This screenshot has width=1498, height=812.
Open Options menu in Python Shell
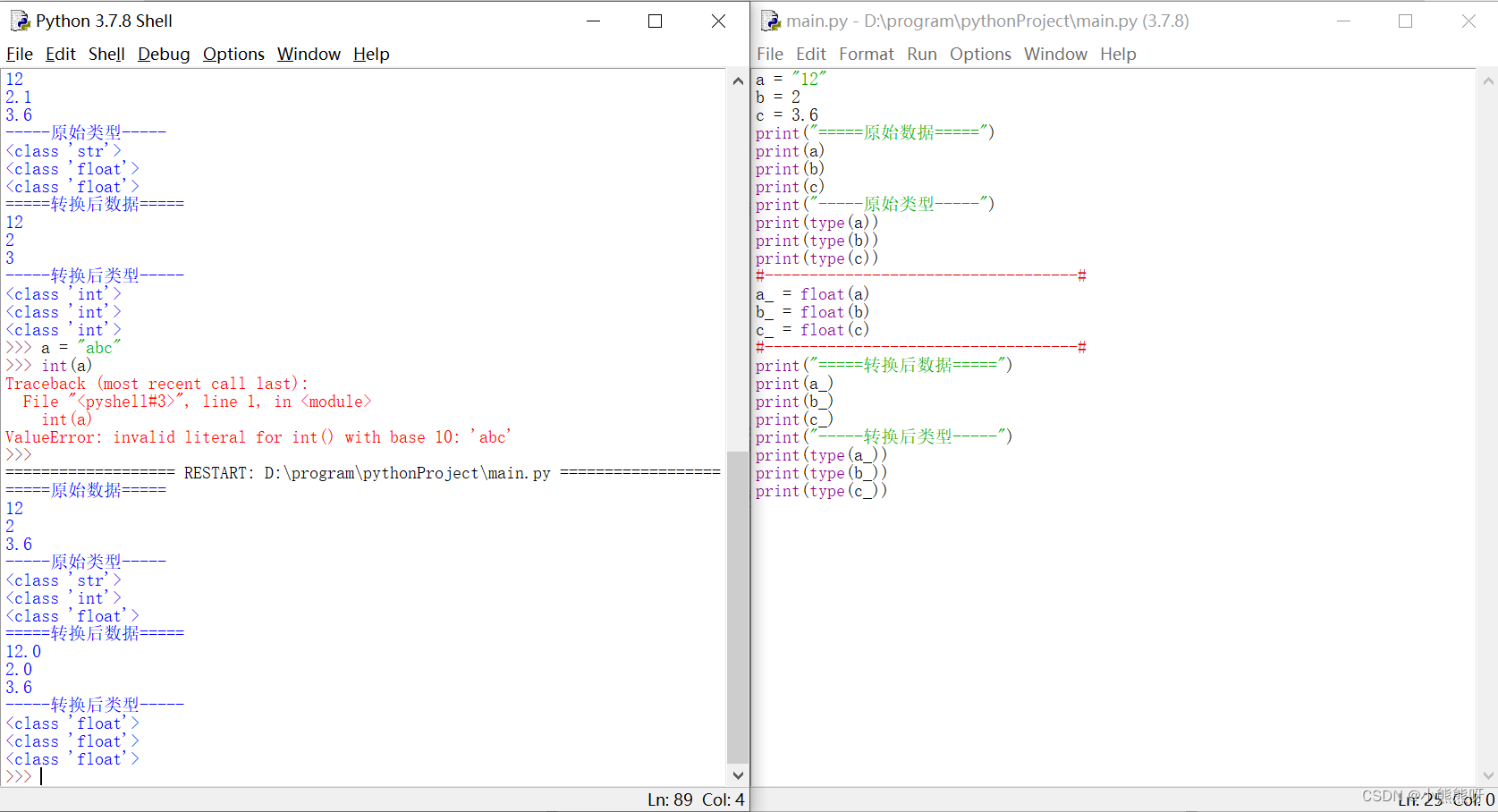click(233, 55)
